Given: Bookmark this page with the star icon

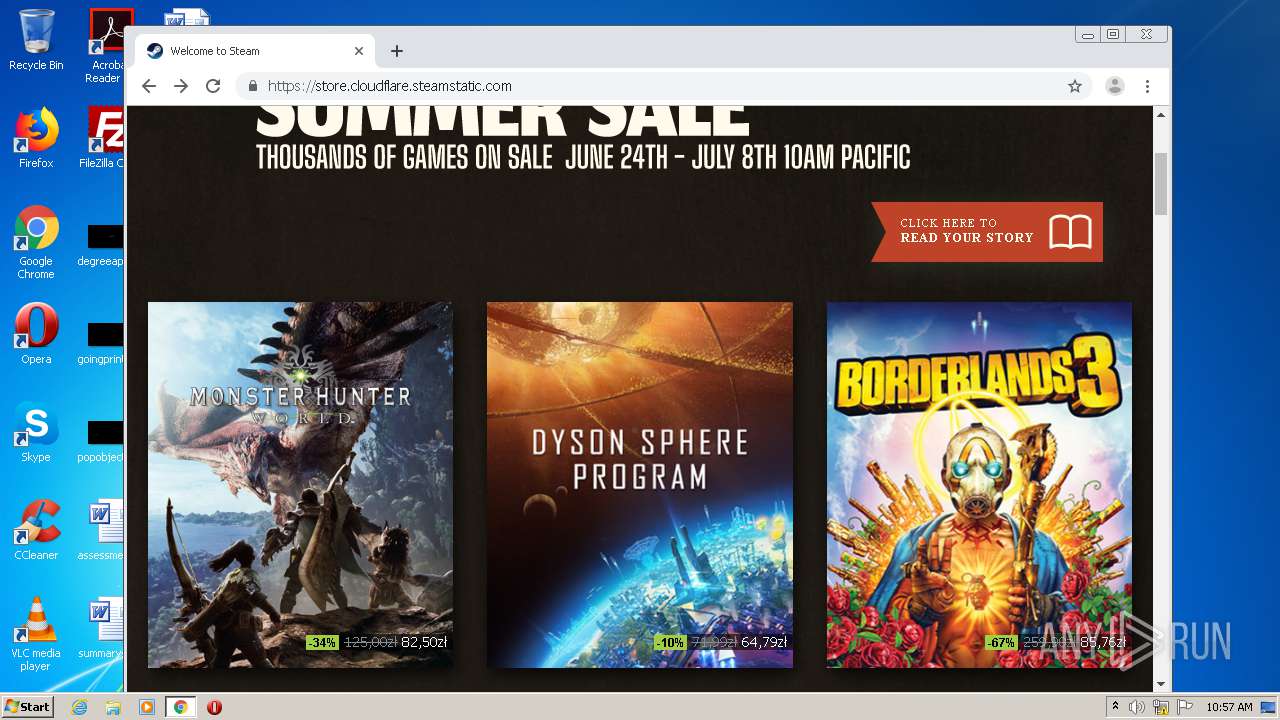Looking at the screenshot, I should 1075,86.
